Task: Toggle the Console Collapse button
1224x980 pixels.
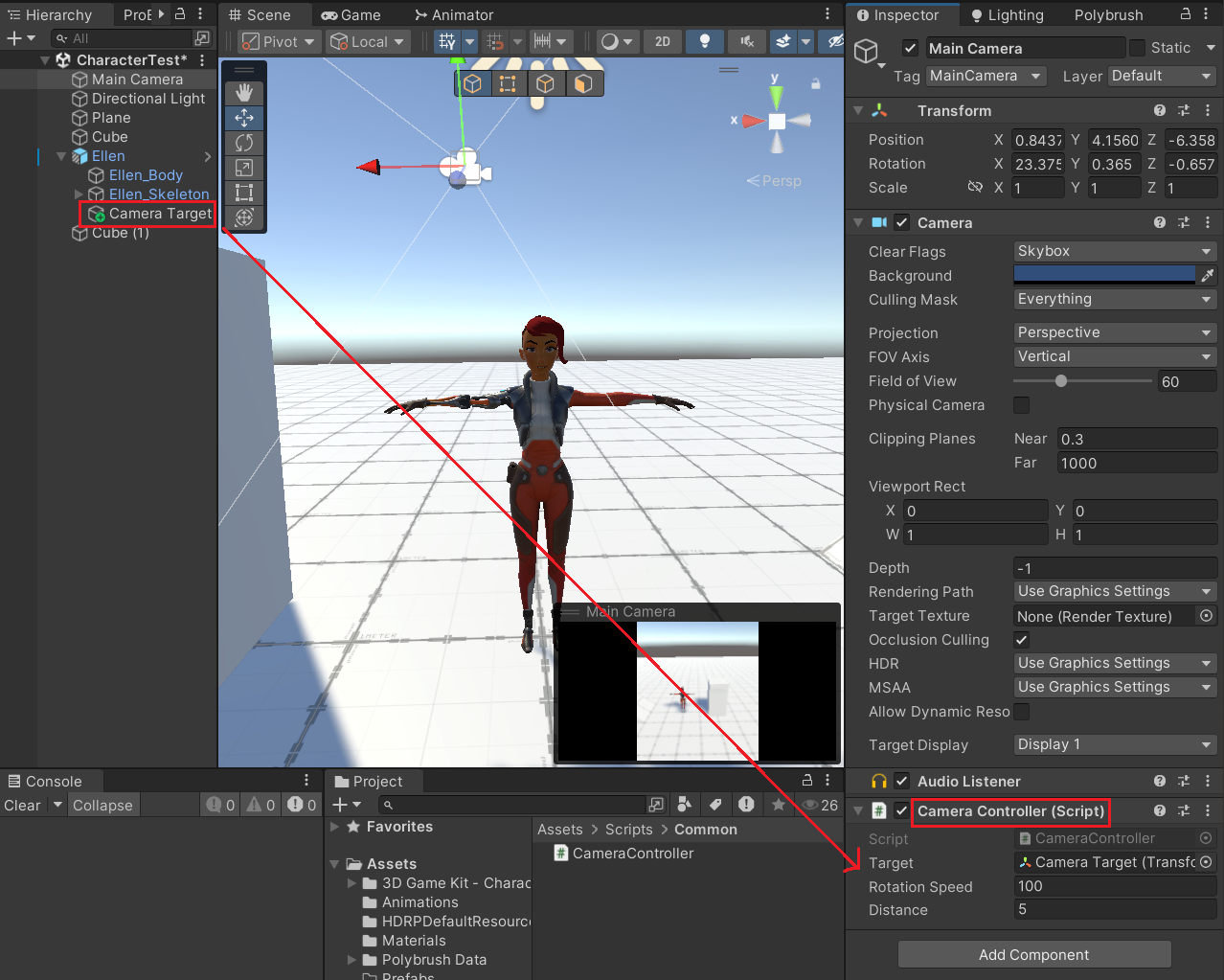Action: (102, 806)
